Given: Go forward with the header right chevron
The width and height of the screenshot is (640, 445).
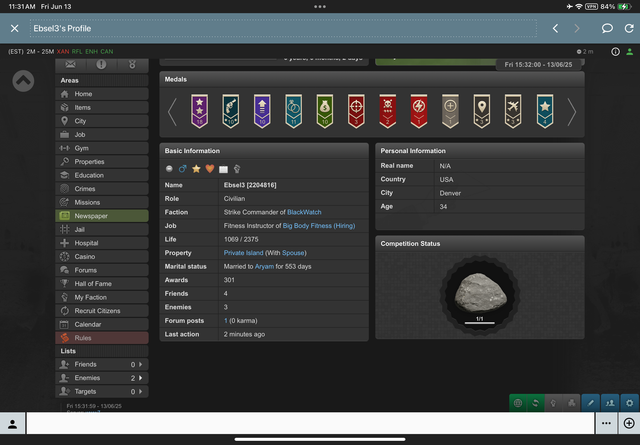Looking at the screenshot, I should point(577,28).
